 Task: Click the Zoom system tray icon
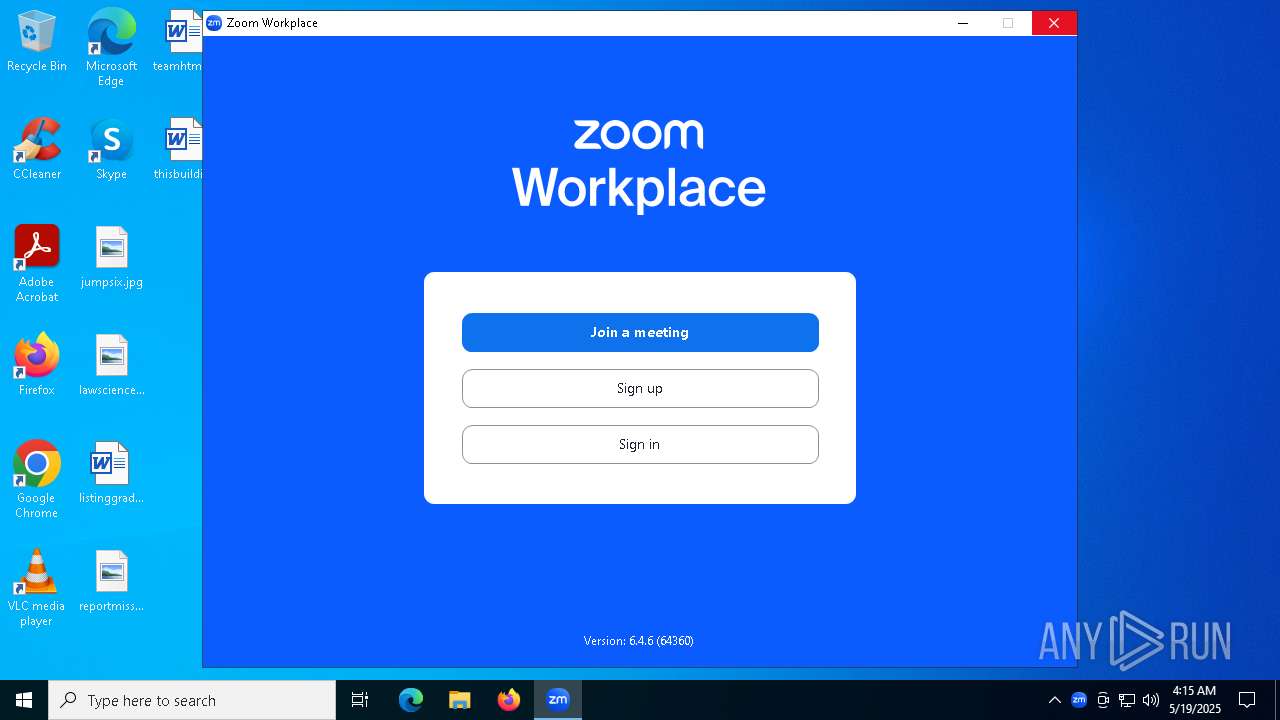[1079, 700]
